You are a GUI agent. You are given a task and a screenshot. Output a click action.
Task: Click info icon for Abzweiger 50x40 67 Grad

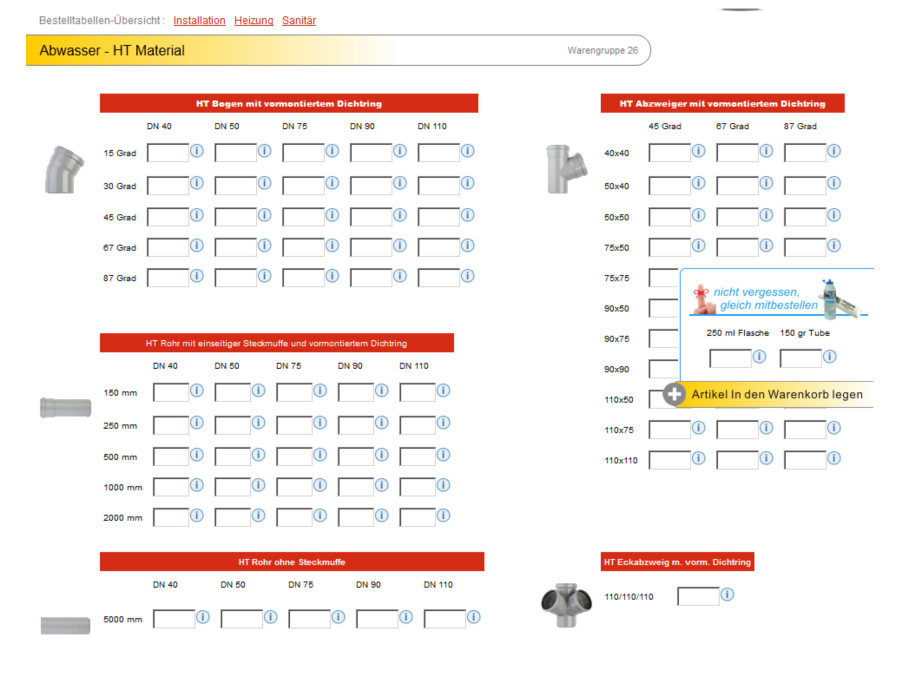pyautogui.click(x=767, y=183)
